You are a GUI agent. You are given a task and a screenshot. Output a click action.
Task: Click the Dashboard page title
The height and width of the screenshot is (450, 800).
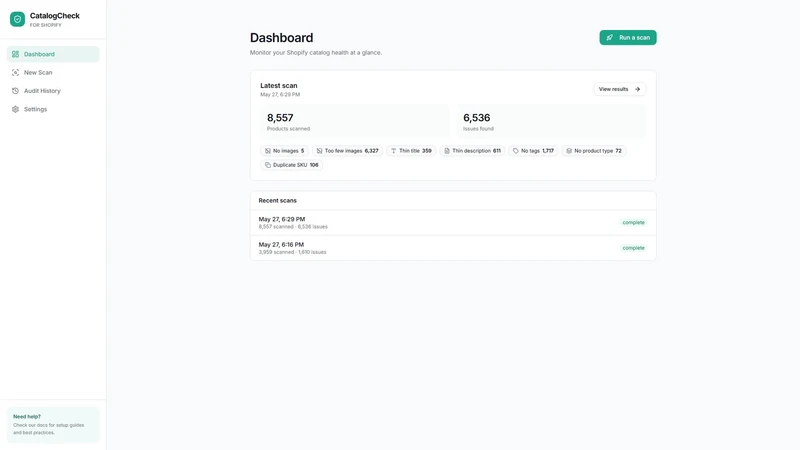coord(282,38)
